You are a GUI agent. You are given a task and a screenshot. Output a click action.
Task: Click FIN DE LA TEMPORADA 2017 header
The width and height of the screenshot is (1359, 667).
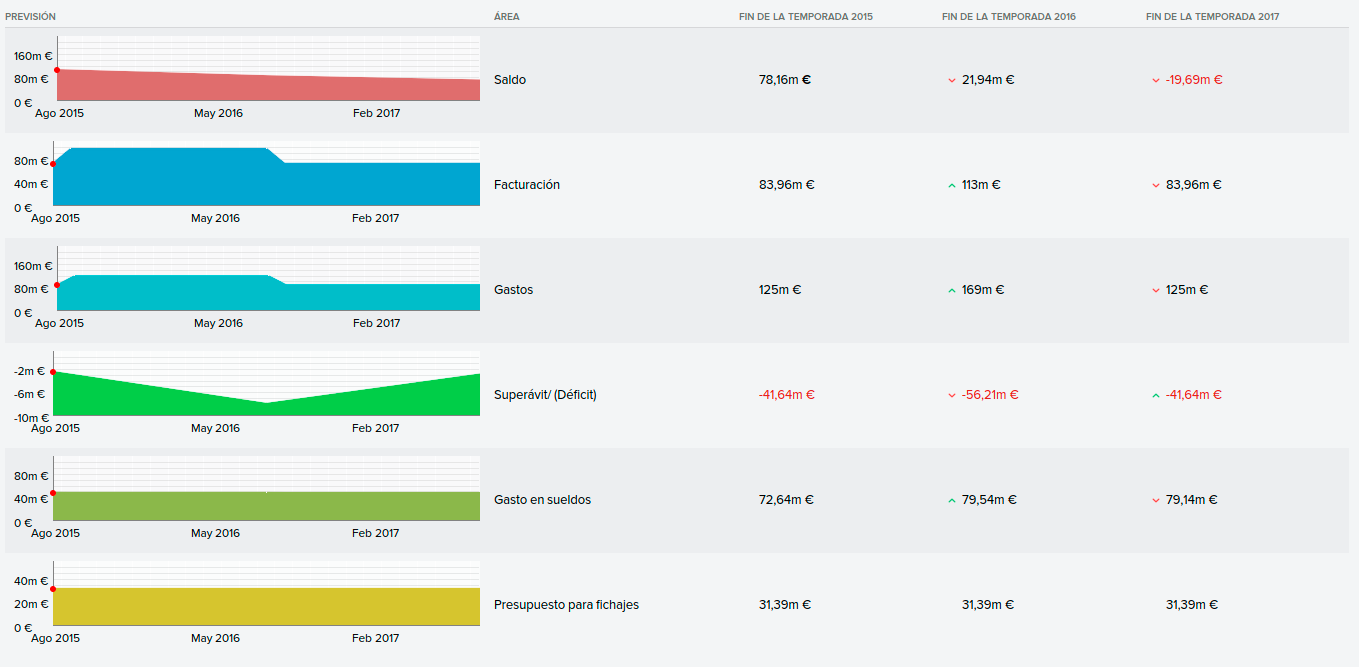coord(1213,17)
